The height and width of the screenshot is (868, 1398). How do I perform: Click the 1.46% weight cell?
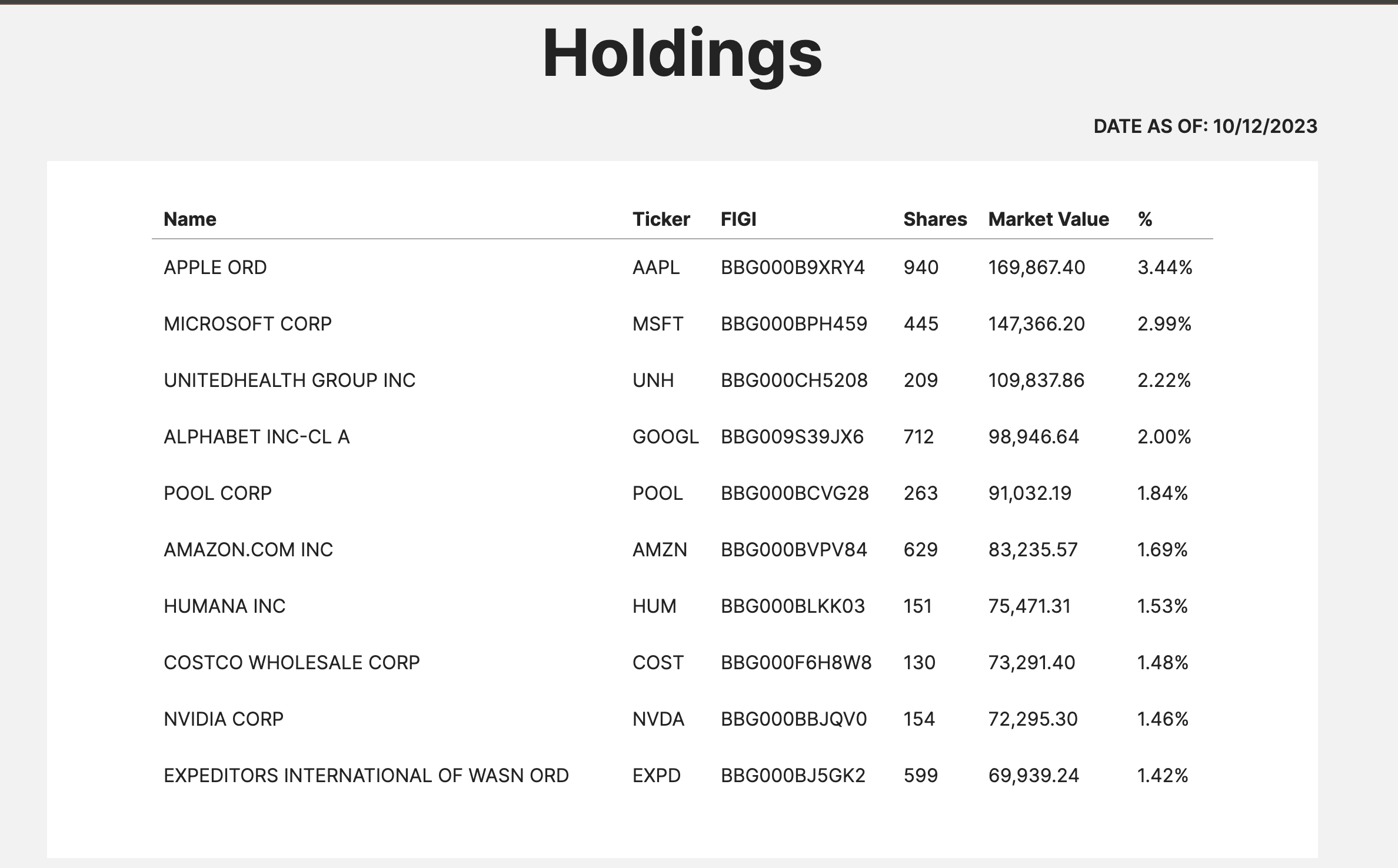coord(1163,719)
